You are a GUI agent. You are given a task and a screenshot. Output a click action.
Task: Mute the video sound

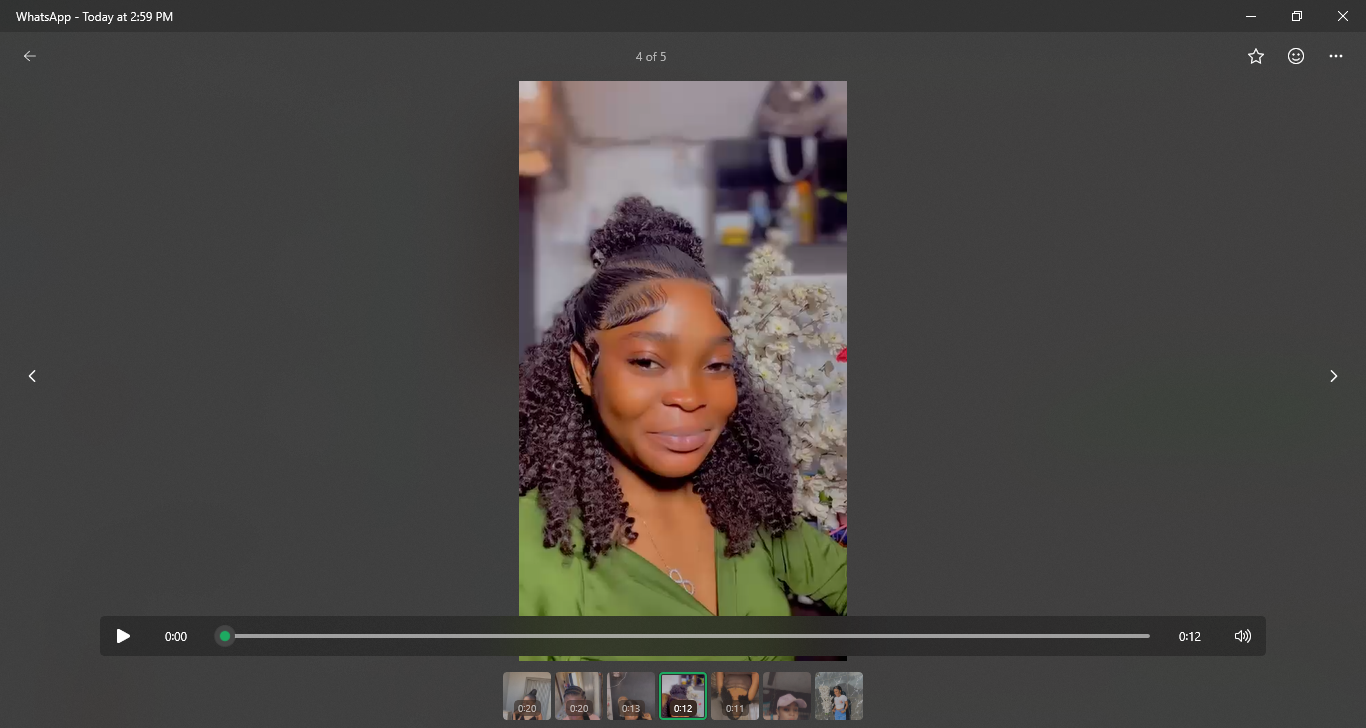(x=1243, y=636)
